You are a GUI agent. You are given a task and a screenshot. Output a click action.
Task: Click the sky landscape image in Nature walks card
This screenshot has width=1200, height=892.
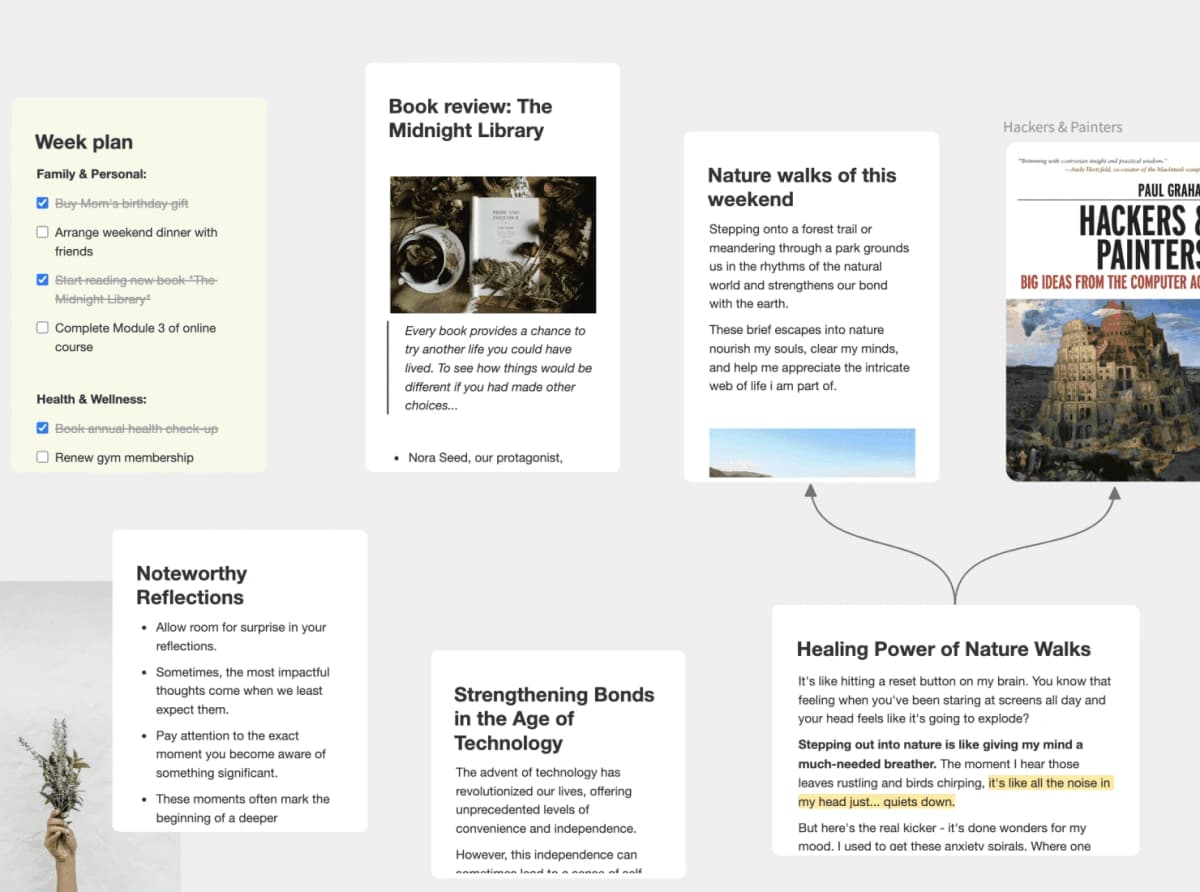[x=812, y=453]
